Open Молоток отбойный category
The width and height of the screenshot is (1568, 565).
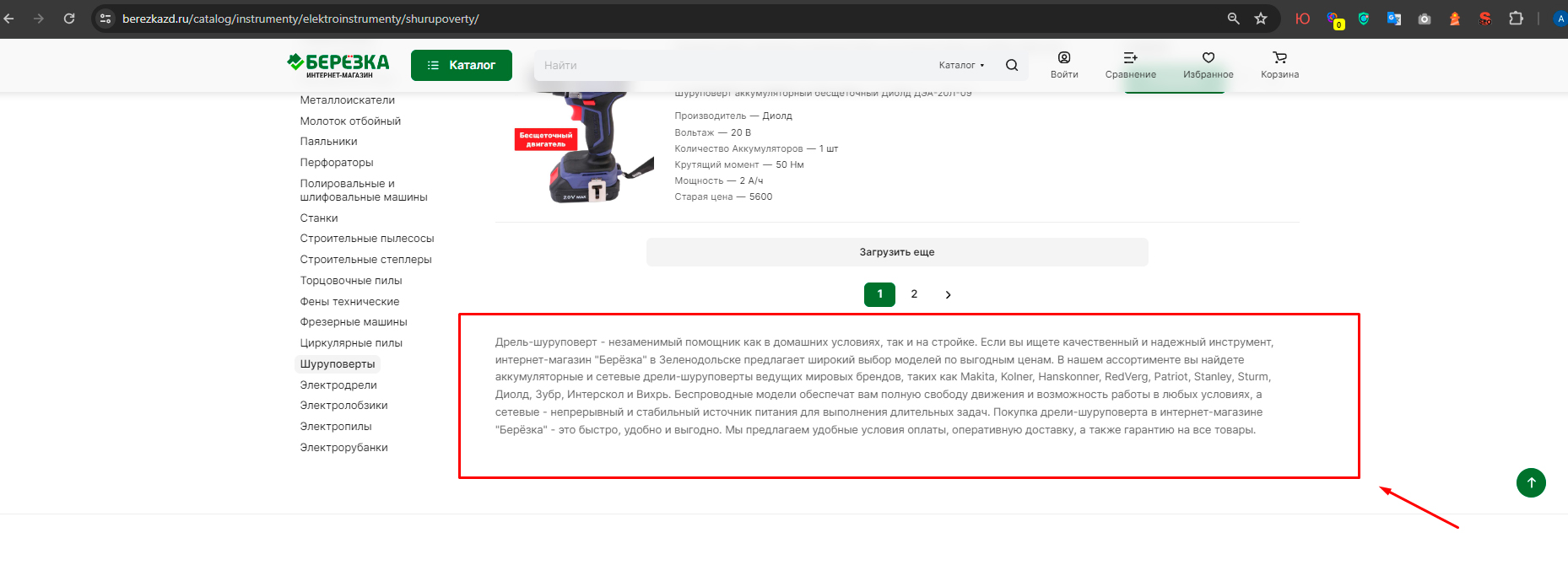(350, 121)
